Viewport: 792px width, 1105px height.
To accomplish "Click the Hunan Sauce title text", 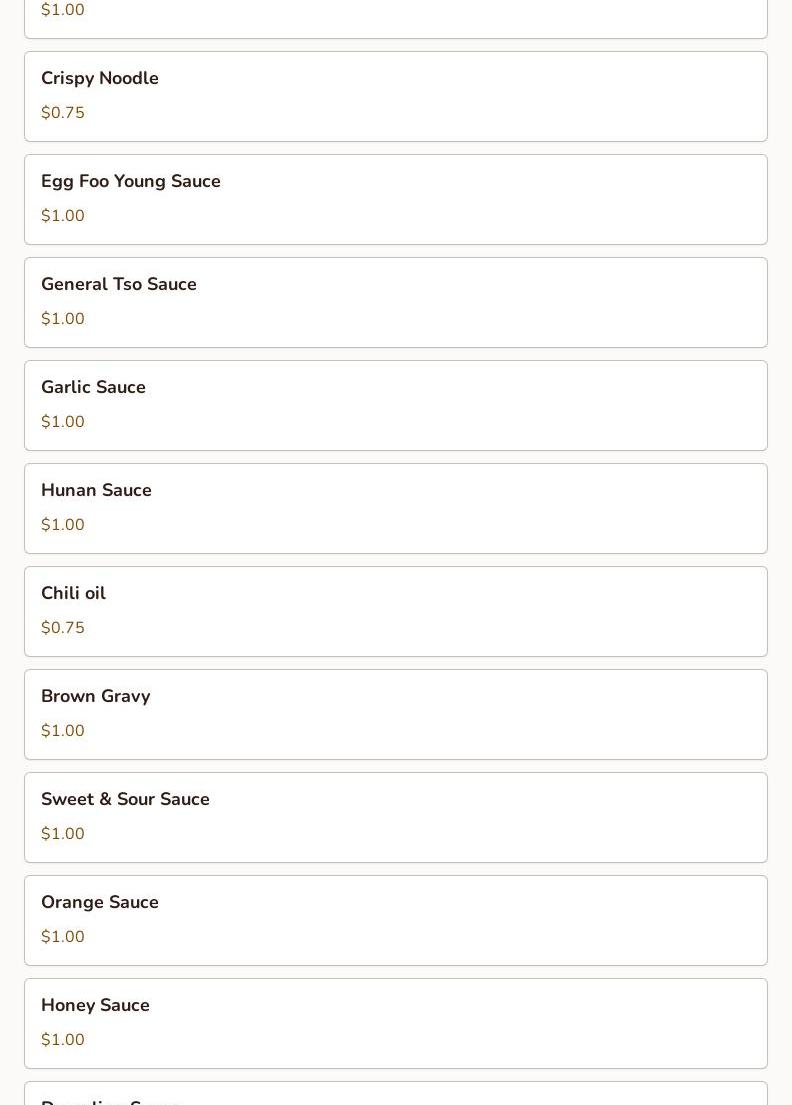I will (96, 490).
